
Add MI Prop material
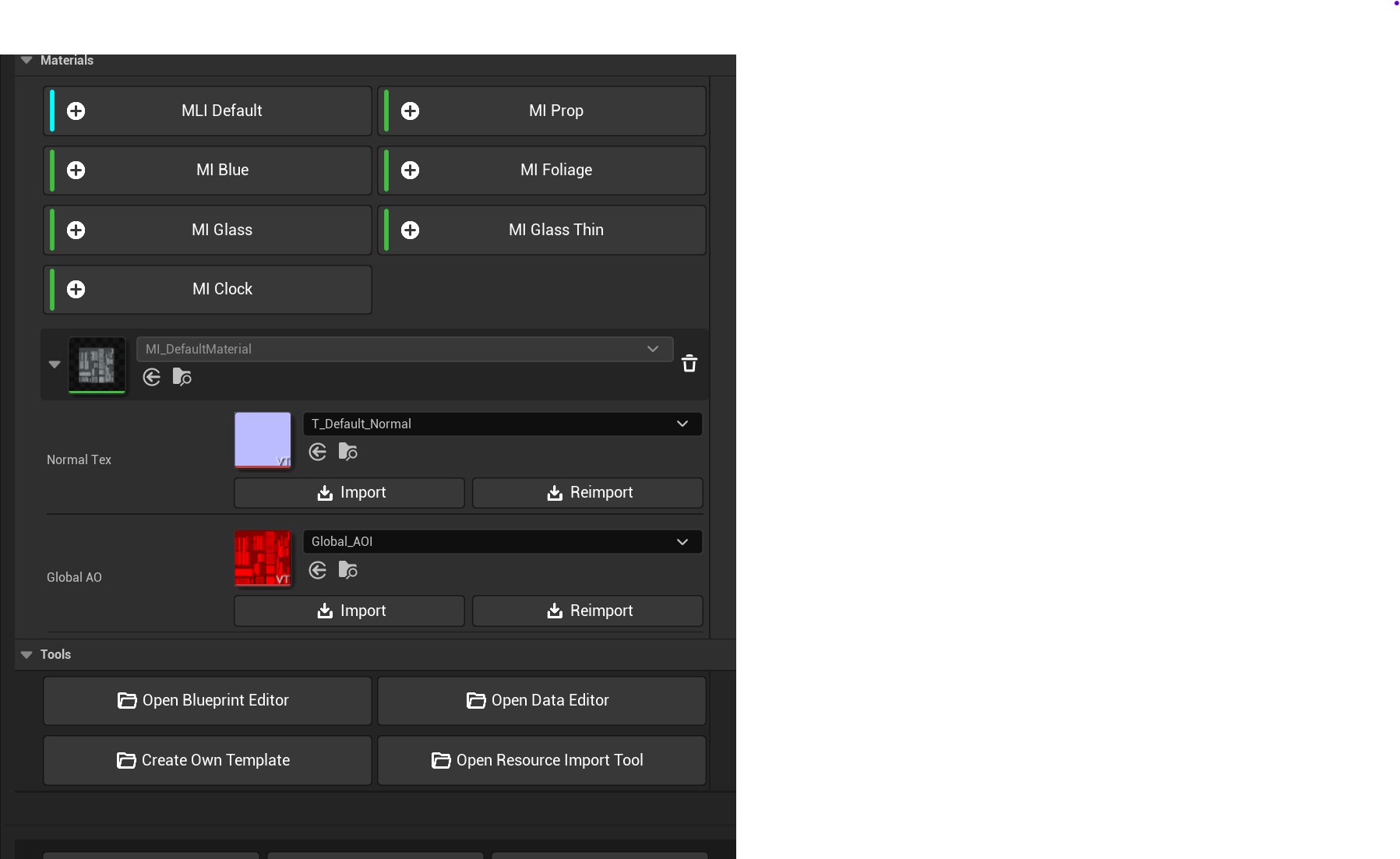click(541, 111)
